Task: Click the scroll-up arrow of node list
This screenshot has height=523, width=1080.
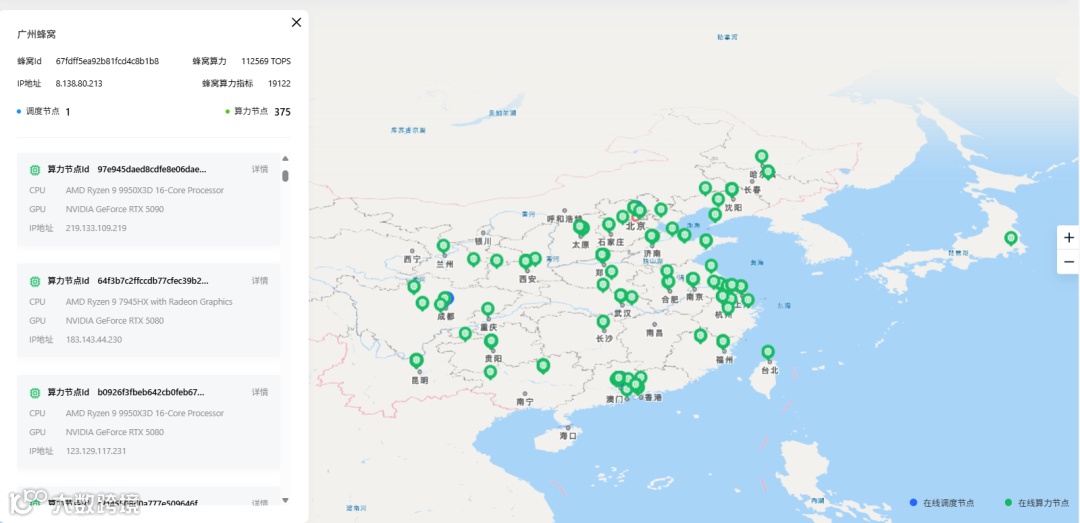Action: coord(285,158)
